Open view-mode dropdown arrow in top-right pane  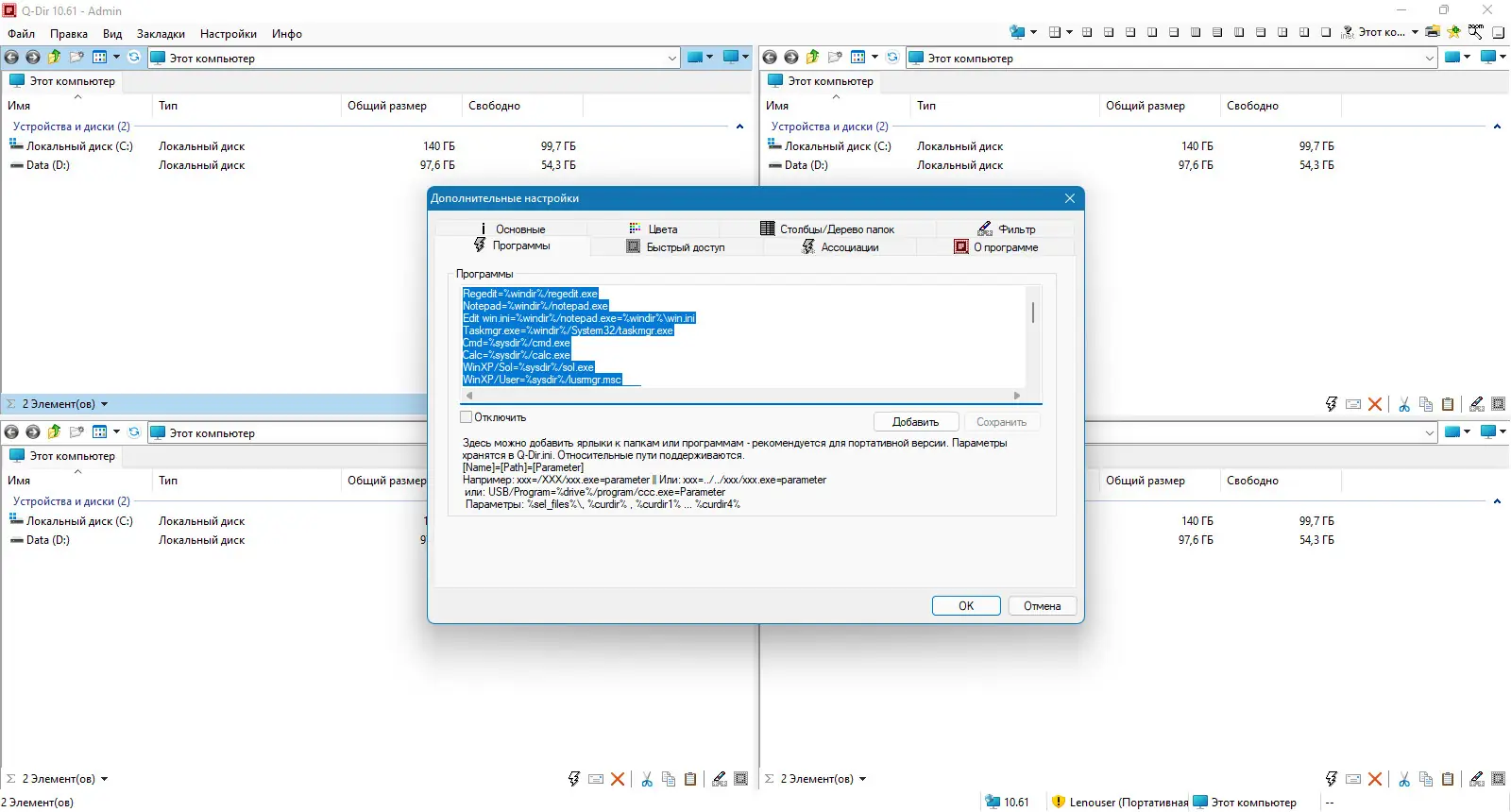click(874, 58)
